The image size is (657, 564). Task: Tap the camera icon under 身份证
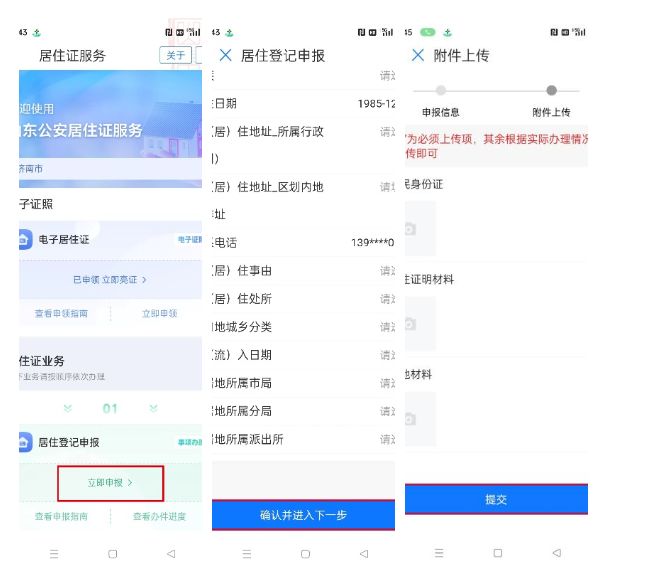420,229
